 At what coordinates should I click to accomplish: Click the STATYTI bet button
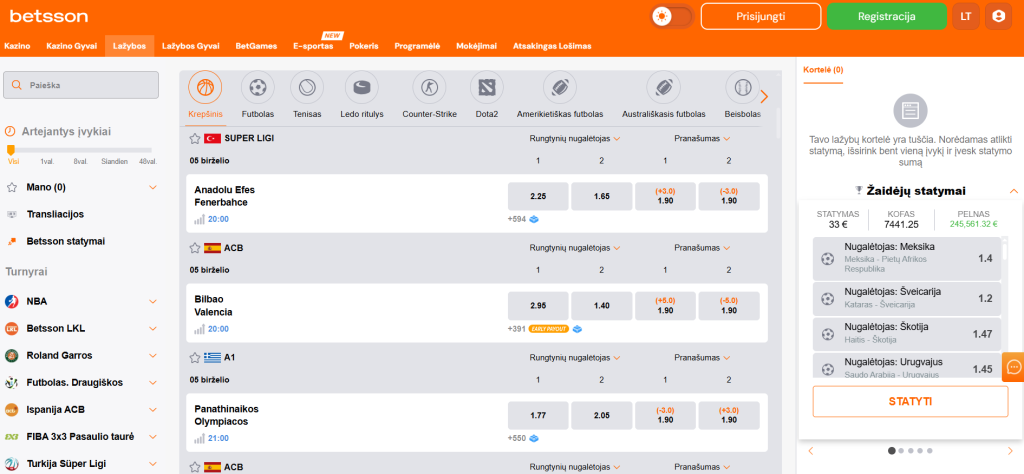point(910,402)
